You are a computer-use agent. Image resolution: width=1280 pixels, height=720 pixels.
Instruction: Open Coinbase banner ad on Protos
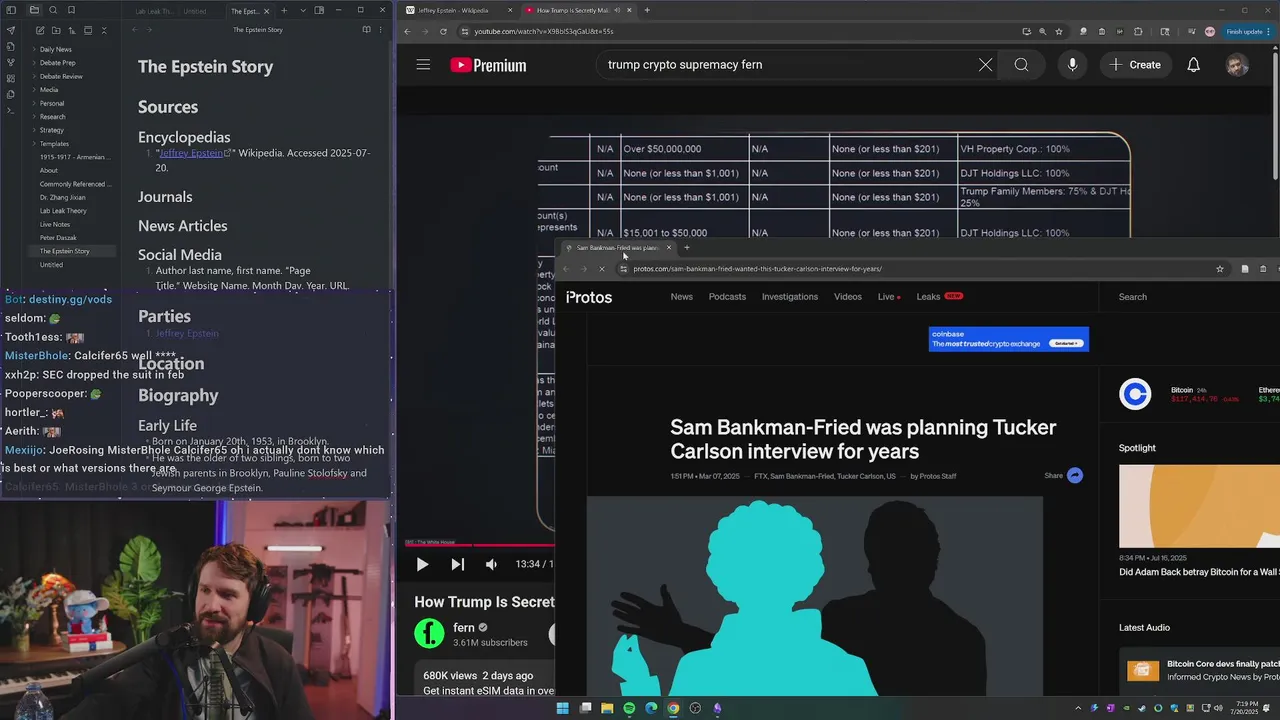coord(1009,339)
